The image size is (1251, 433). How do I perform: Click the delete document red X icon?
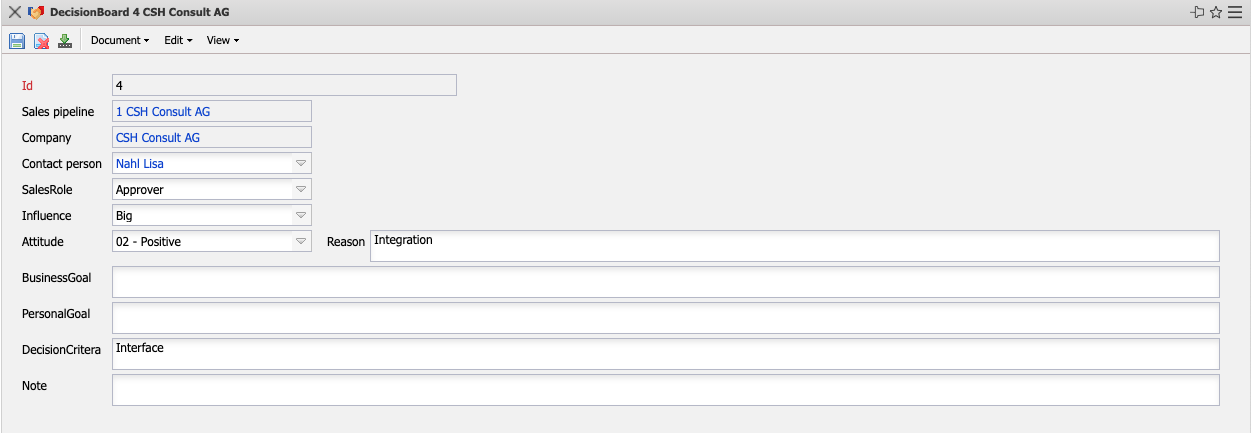point(42,41)
